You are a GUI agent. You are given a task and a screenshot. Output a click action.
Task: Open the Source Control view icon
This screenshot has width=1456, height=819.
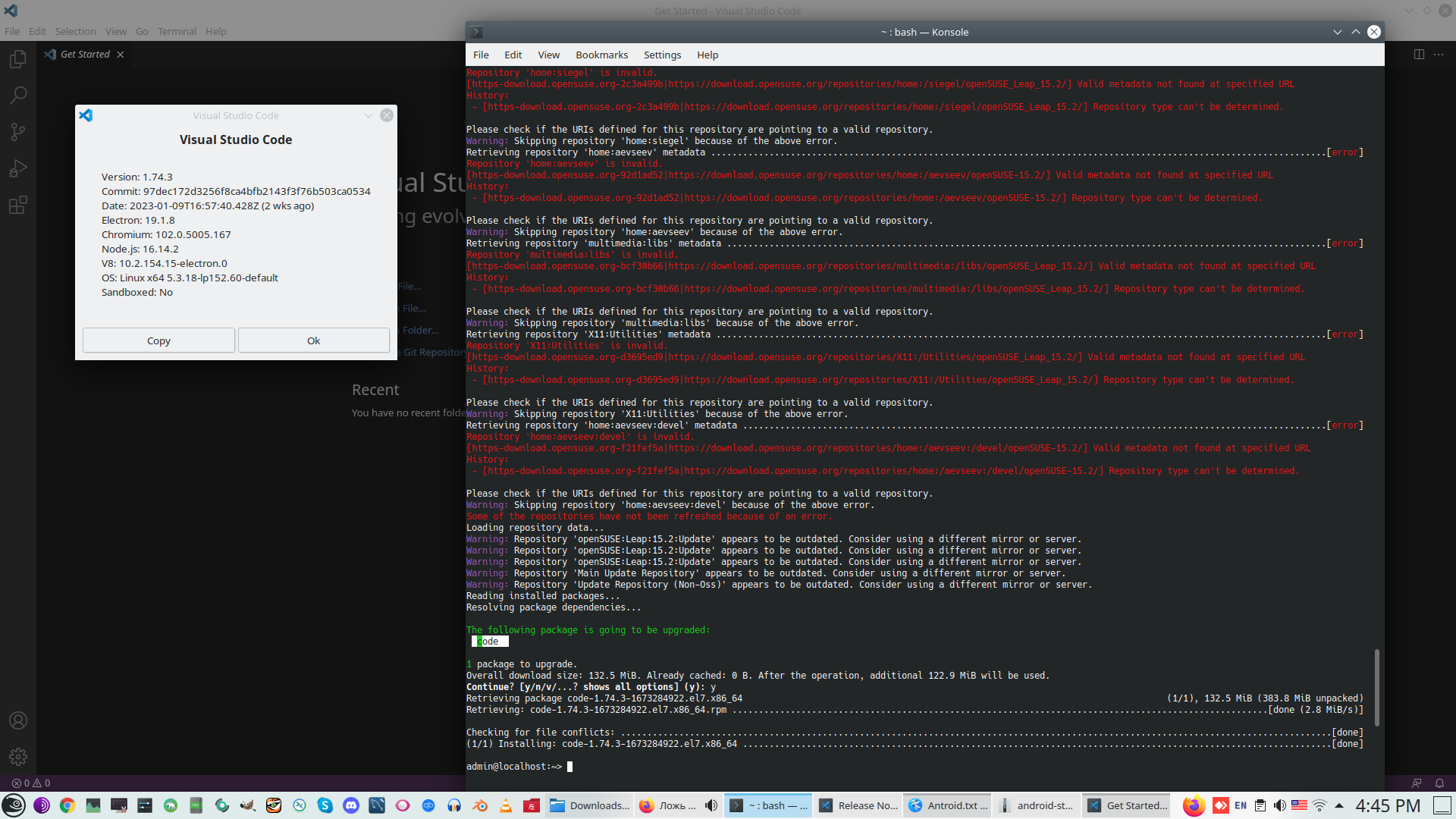18,132
